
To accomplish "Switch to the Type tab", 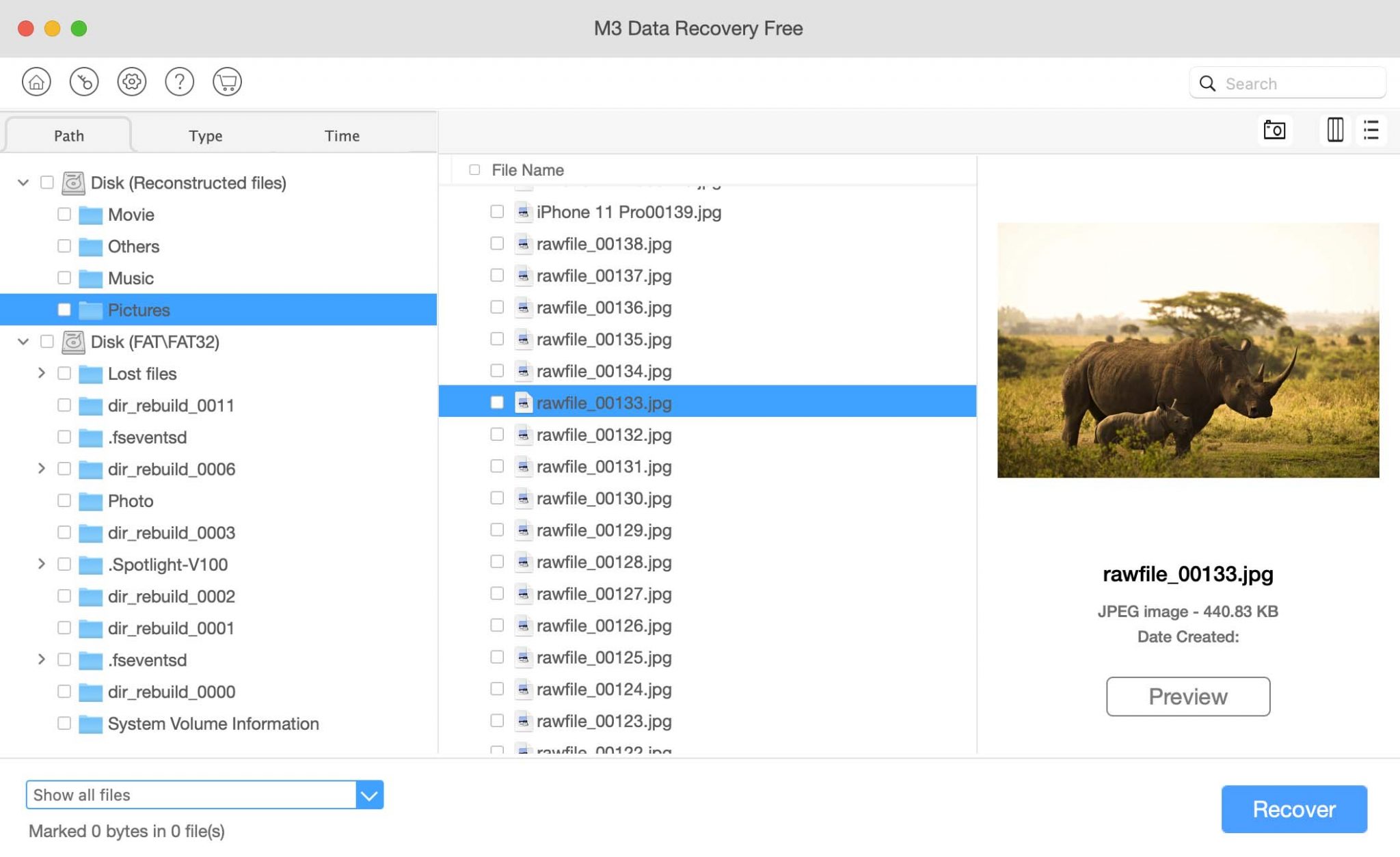I will tap(204, 135).
